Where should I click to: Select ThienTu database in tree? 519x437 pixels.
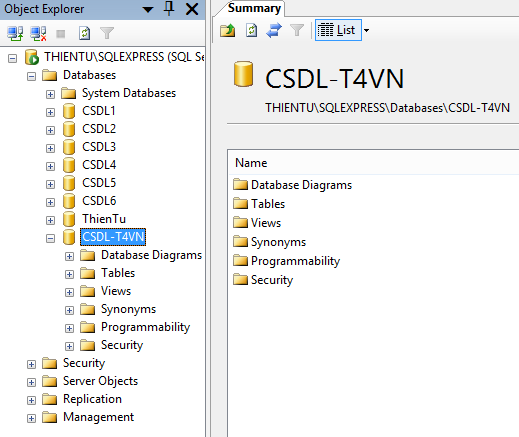[104, 219]
